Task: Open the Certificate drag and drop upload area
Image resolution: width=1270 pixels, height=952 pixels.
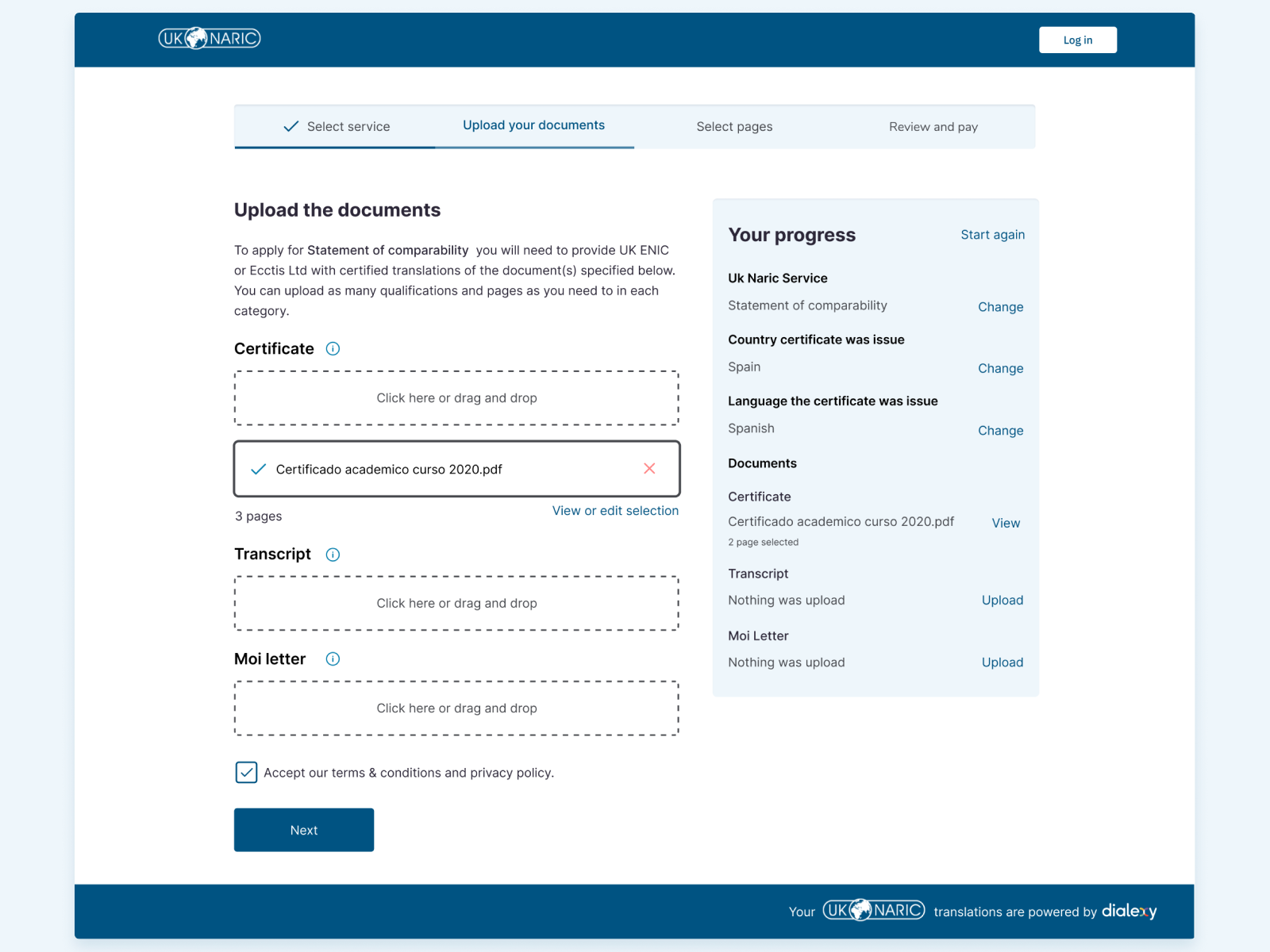Action: coord(456,397)
